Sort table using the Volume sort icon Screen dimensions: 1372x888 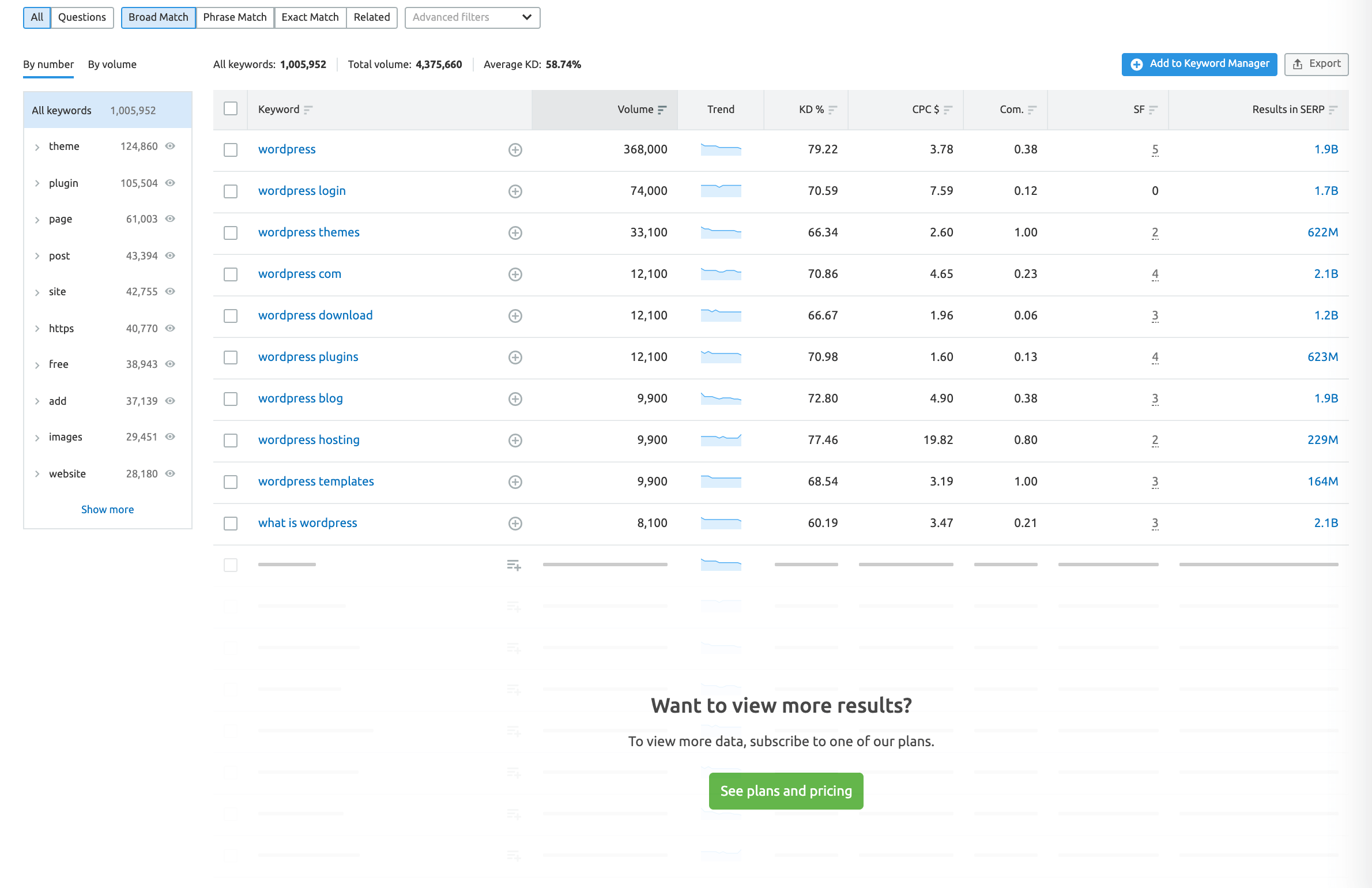tap(661, 109)
